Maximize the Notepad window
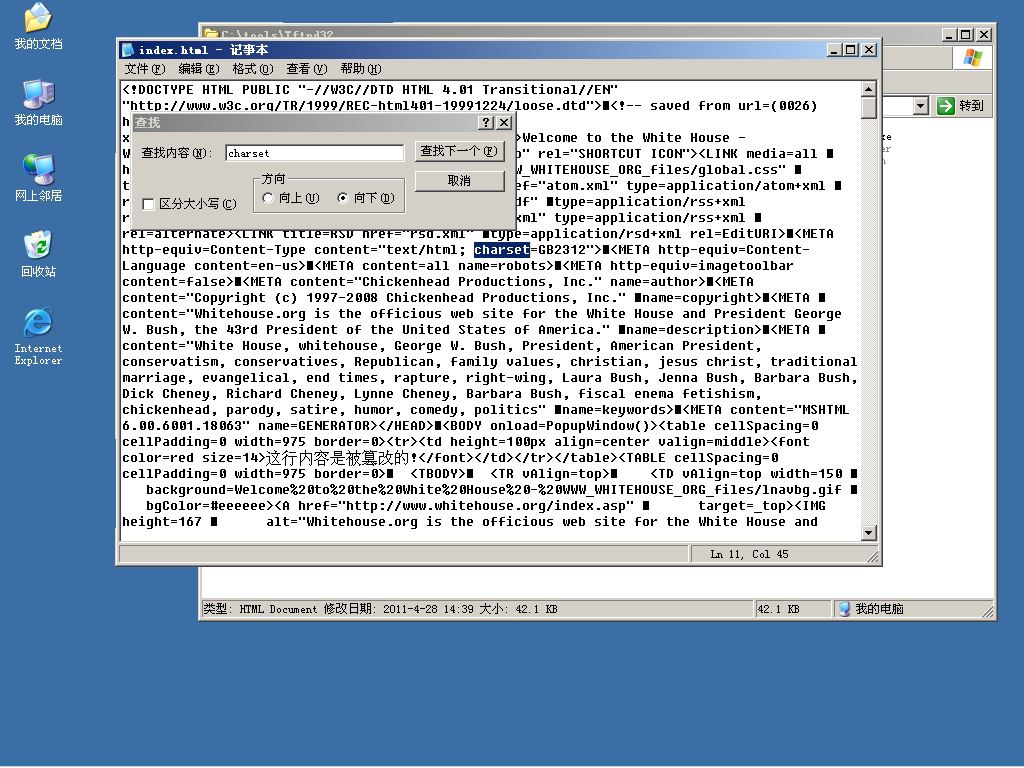 pyautogui.click(x=850, y=50)
